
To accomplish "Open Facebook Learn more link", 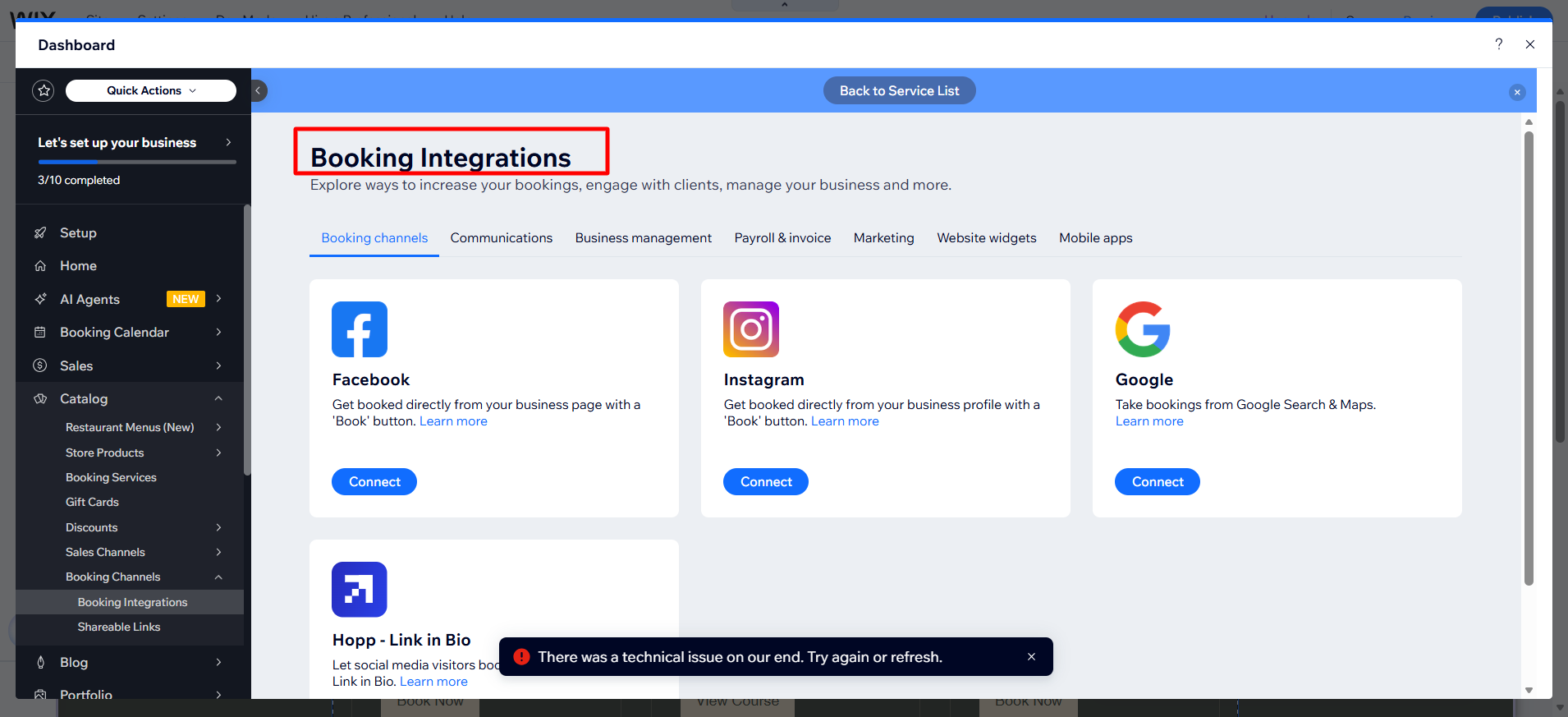I will 453,421.
